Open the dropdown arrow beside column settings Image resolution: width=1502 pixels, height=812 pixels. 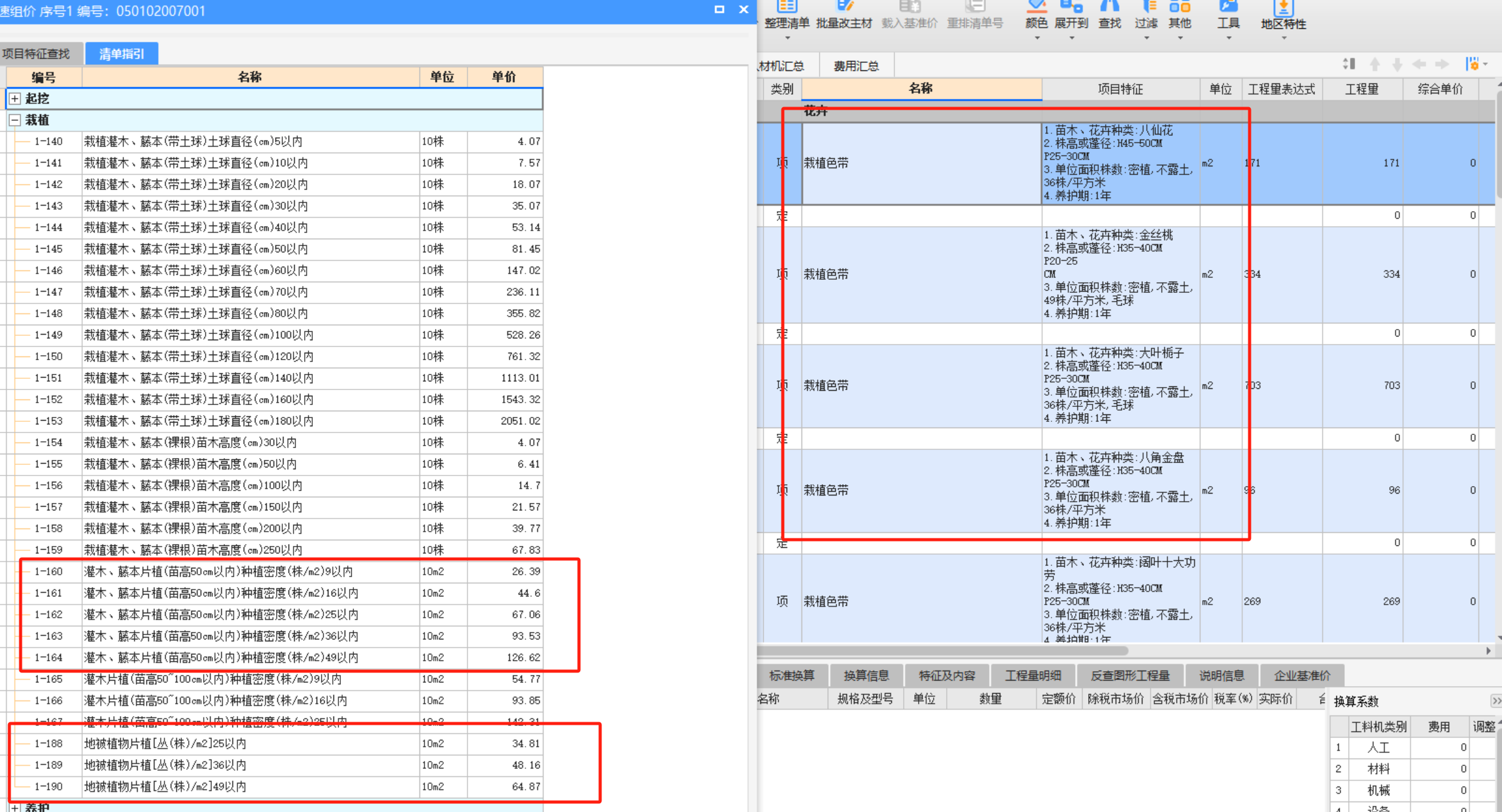1486,64
